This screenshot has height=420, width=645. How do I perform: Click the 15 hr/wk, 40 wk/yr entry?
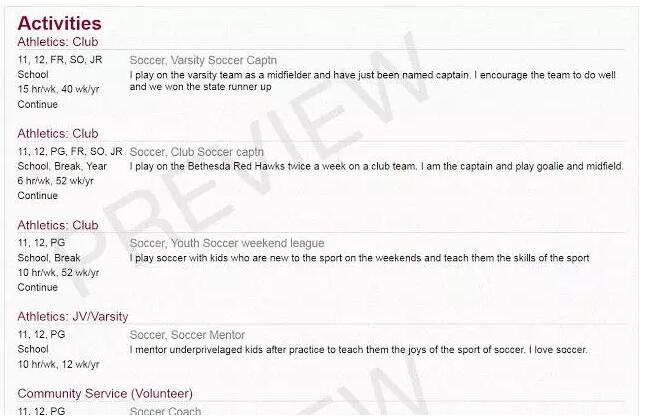(x=58, y=89)
